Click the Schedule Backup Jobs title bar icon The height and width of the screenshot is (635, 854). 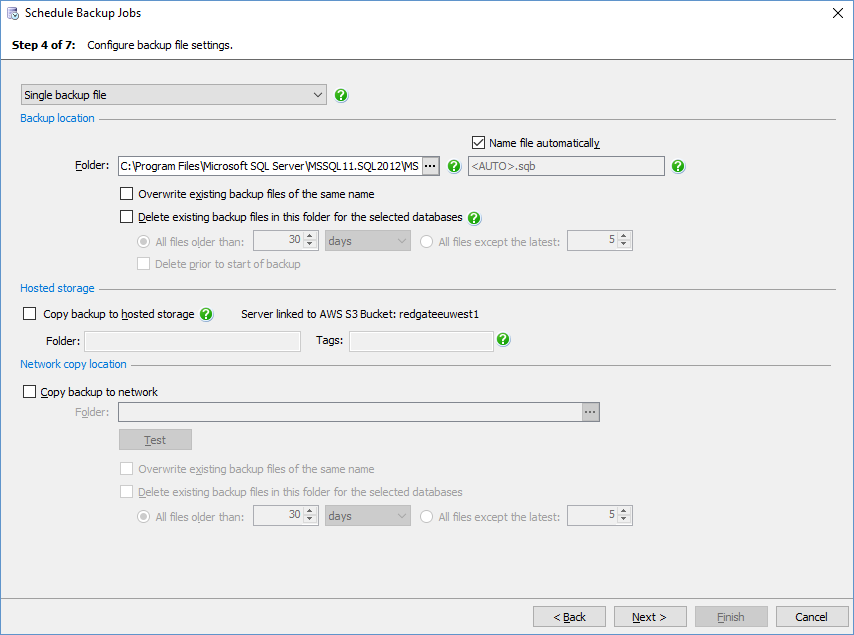point(13,14)
